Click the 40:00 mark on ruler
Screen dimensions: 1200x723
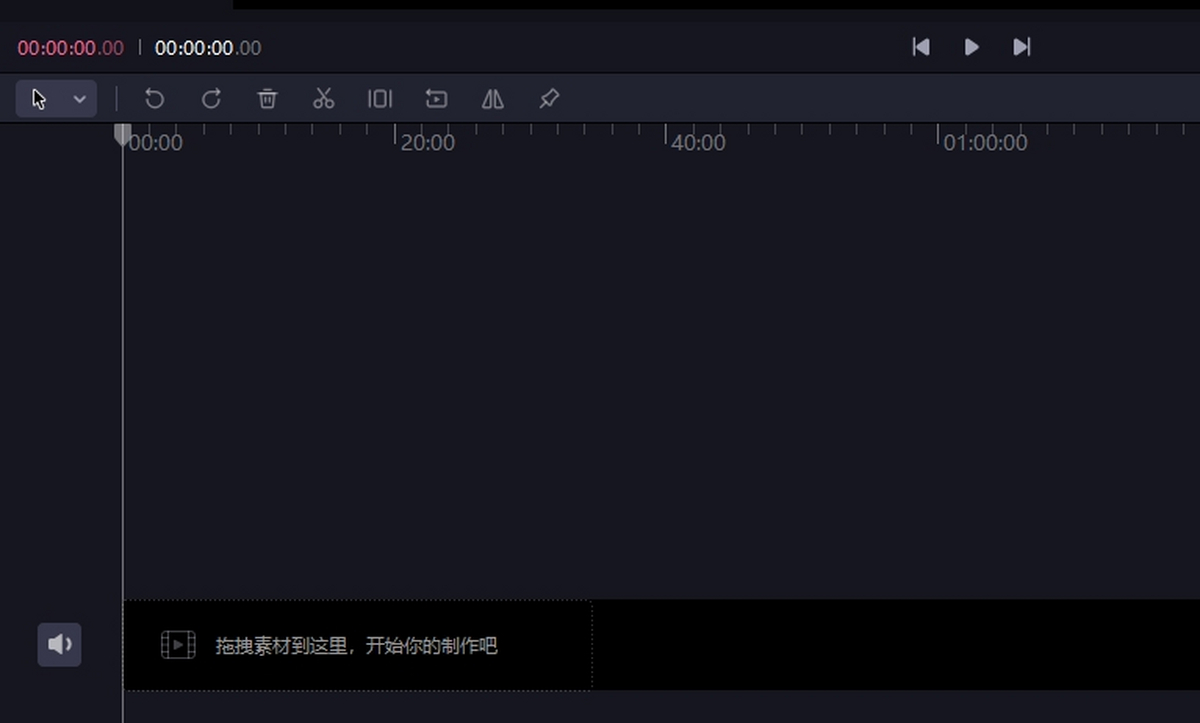(x=698, y=143)
